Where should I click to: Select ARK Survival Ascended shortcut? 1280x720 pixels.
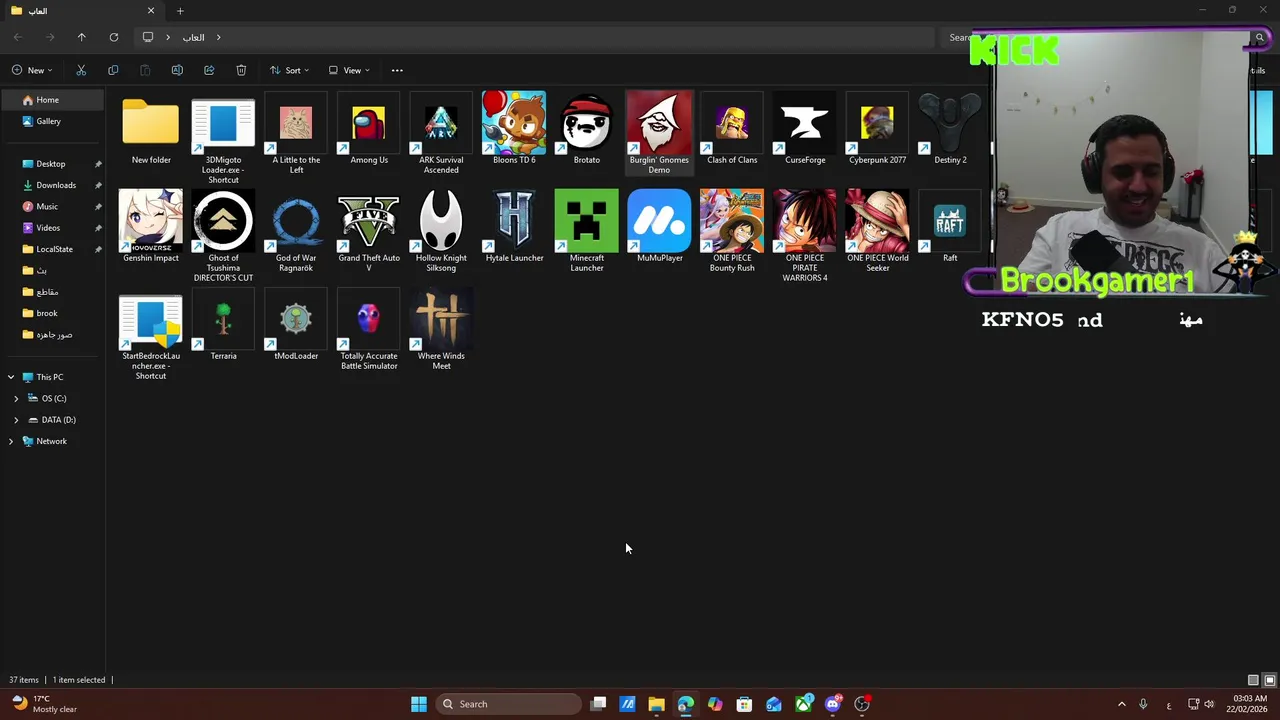pyautogui.click(x=441, y=133)
